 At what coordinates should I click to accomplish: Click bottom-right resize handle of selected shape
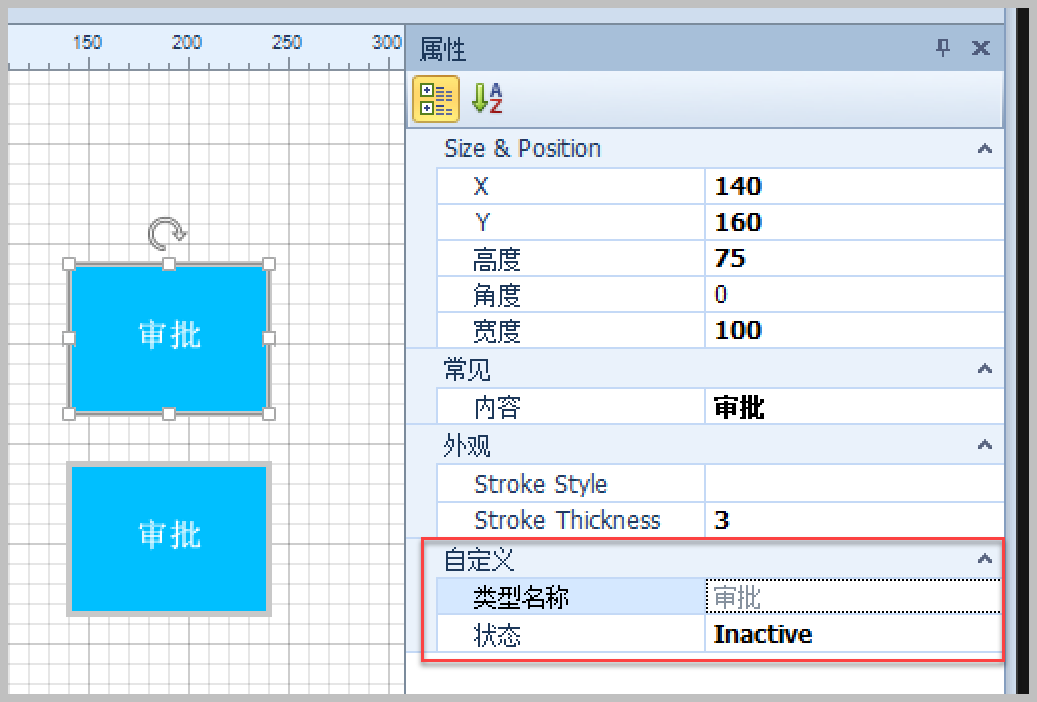click(x=269, y=414)
